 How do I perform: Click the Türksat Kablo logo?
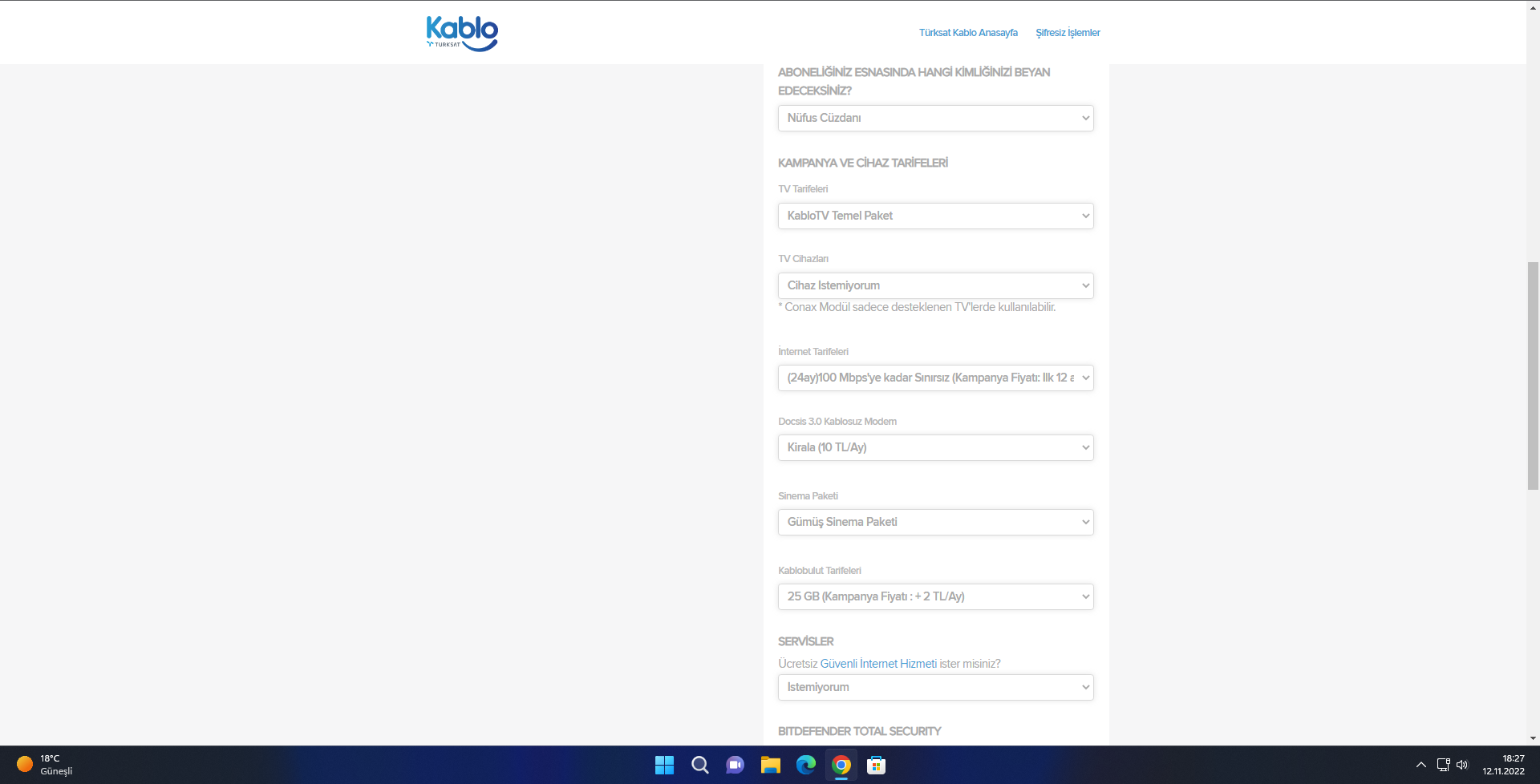tap(461, 33)
